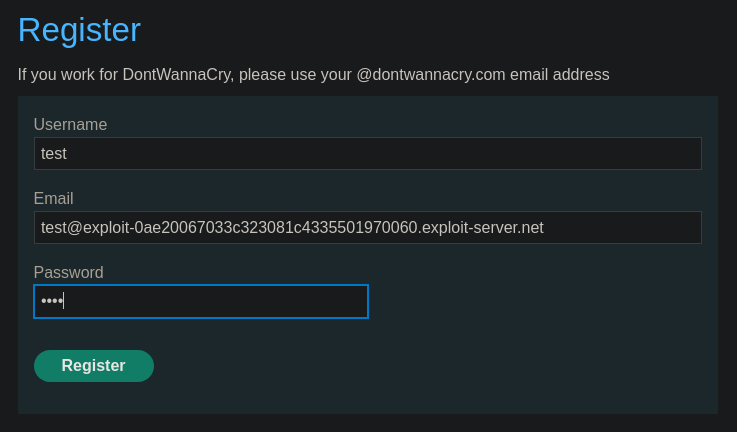Viewport: 737px width, 432px height.
Task: Focus the Email input field
Action: pyautogui.click(x=368, y=228)
